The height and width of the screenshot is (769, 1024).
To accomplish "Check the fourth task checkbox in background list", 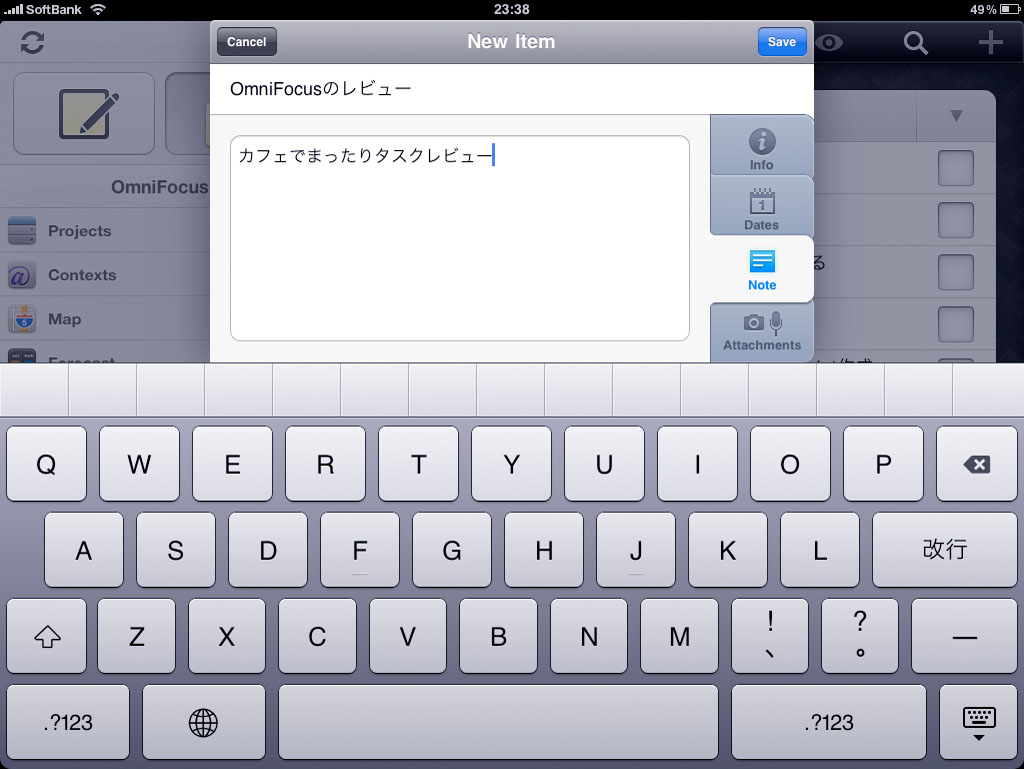I will [955, 324].
